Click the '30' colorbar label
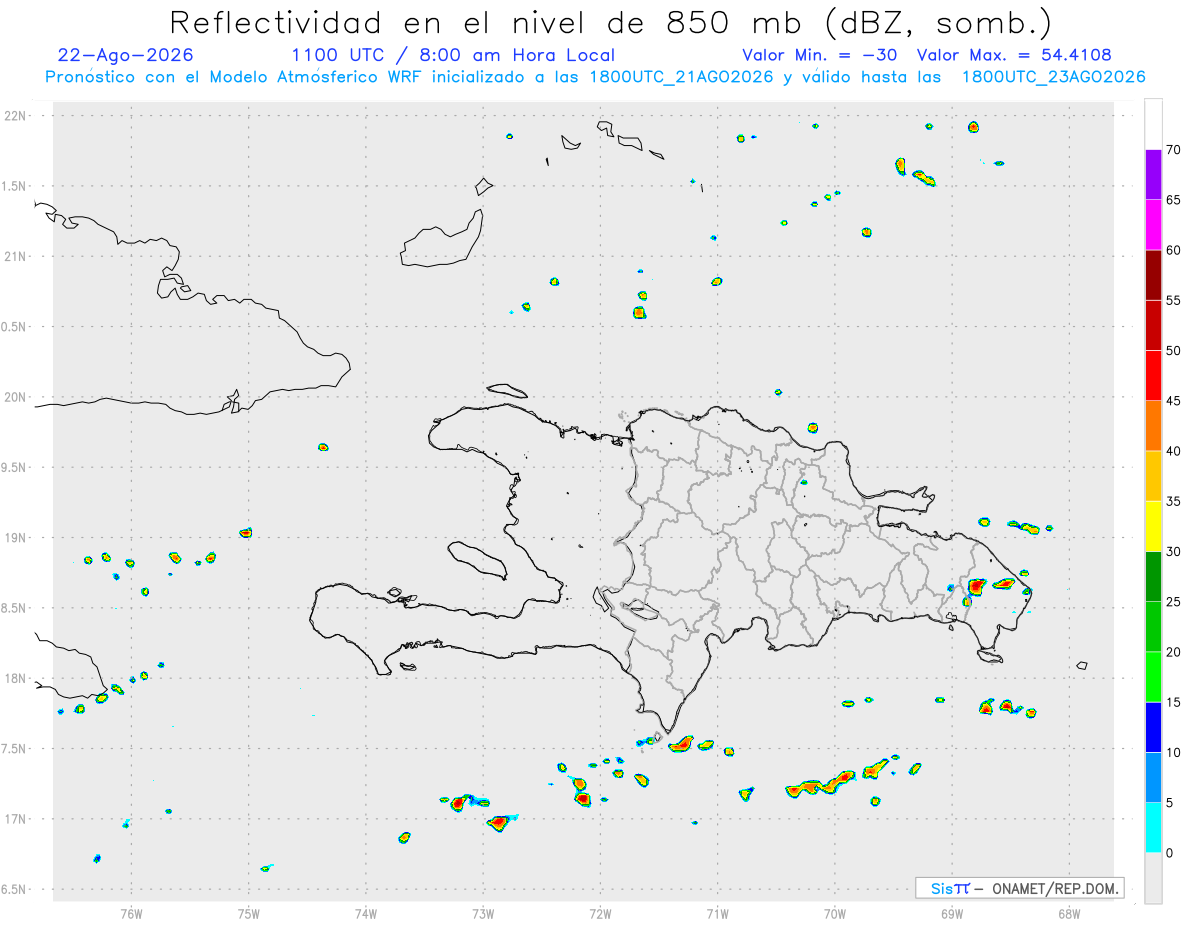This screenshot has width=1200, height=927. [1174, 552]
